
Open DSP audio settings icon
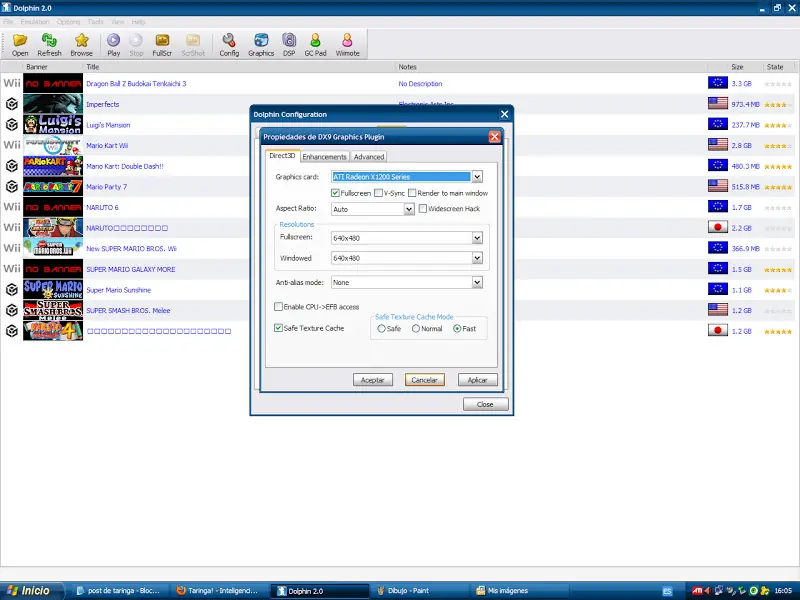pos(289,44)
